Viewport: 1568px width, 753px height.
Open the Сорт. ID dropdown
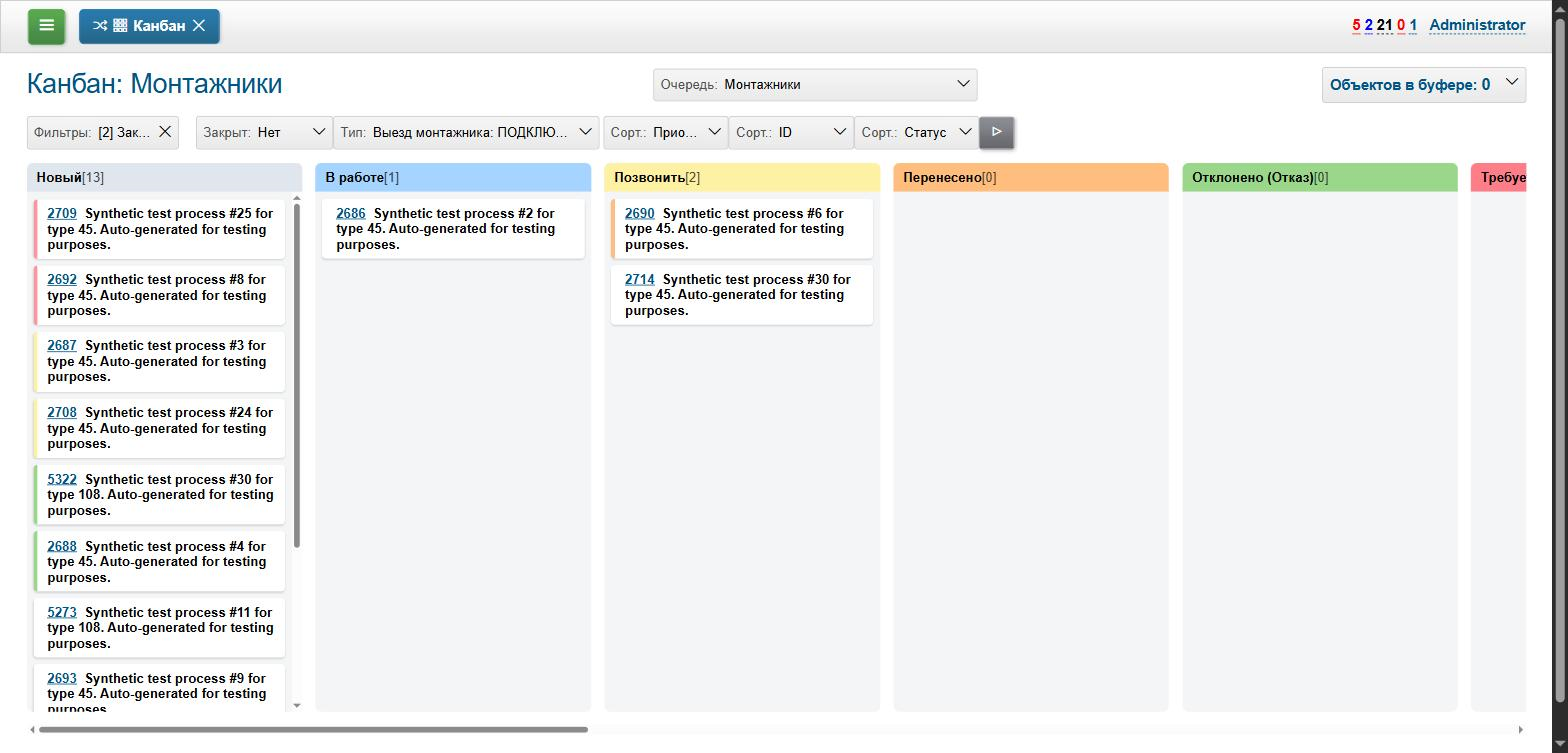point(791,132)
